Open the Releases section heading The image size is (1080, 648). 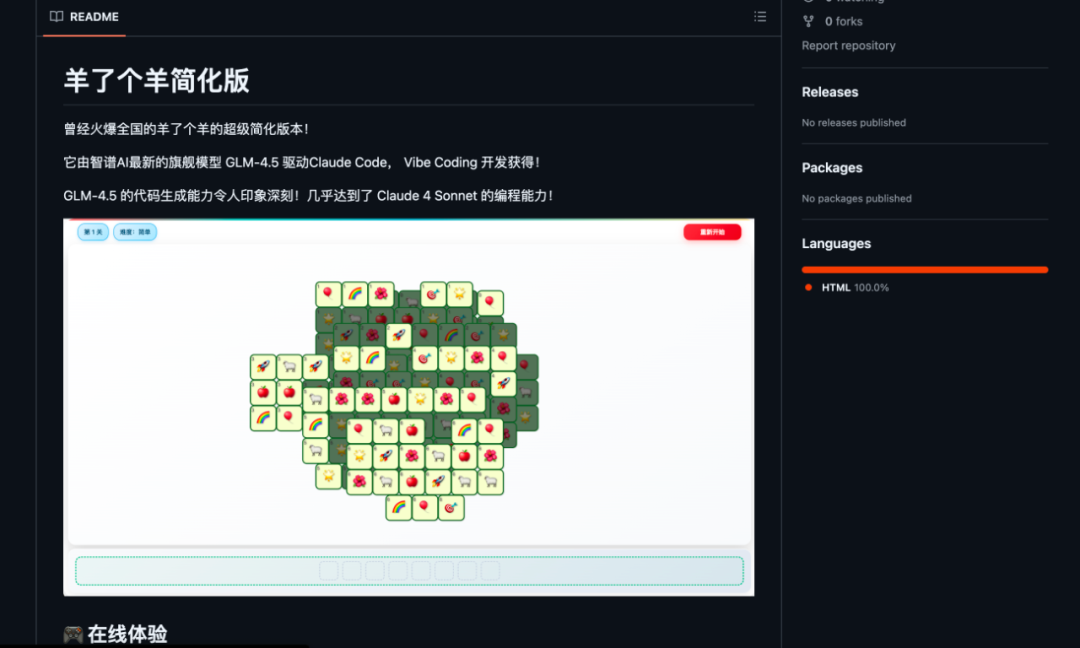pyautogui.click(x=830, y=92)
